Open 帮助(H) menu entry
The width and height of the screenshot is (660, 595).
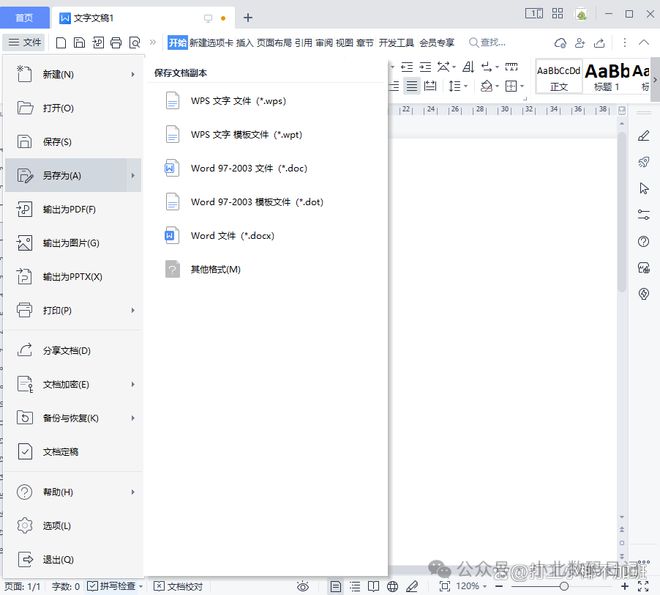click(73, 492)
